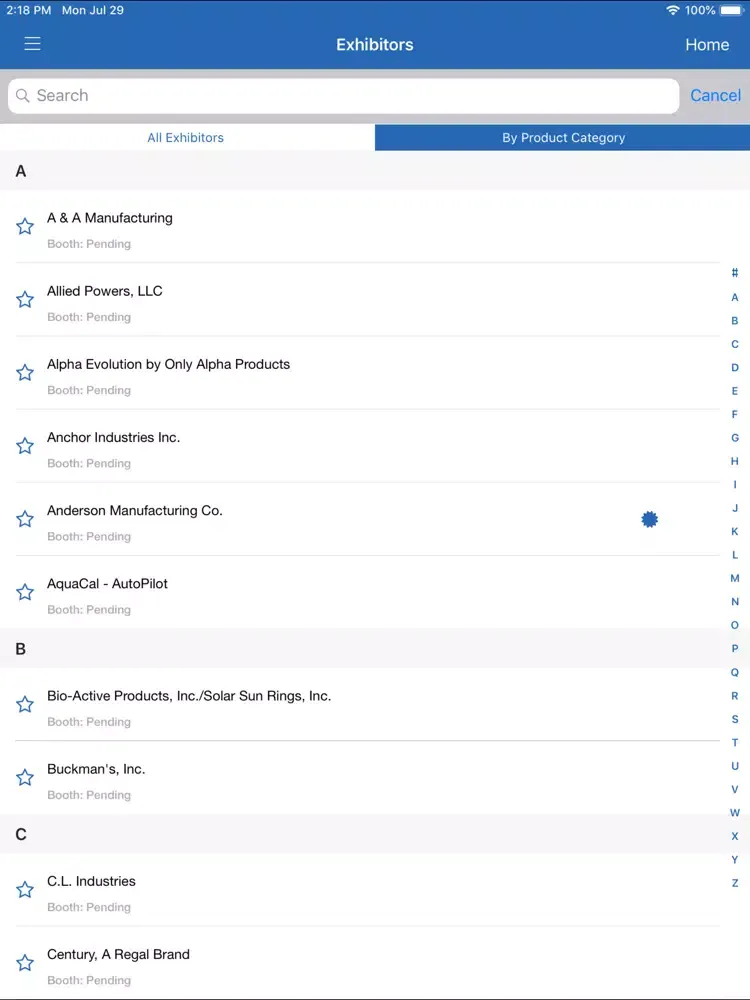Star AquaCal - AutoPilot

[x=25, y=592]
